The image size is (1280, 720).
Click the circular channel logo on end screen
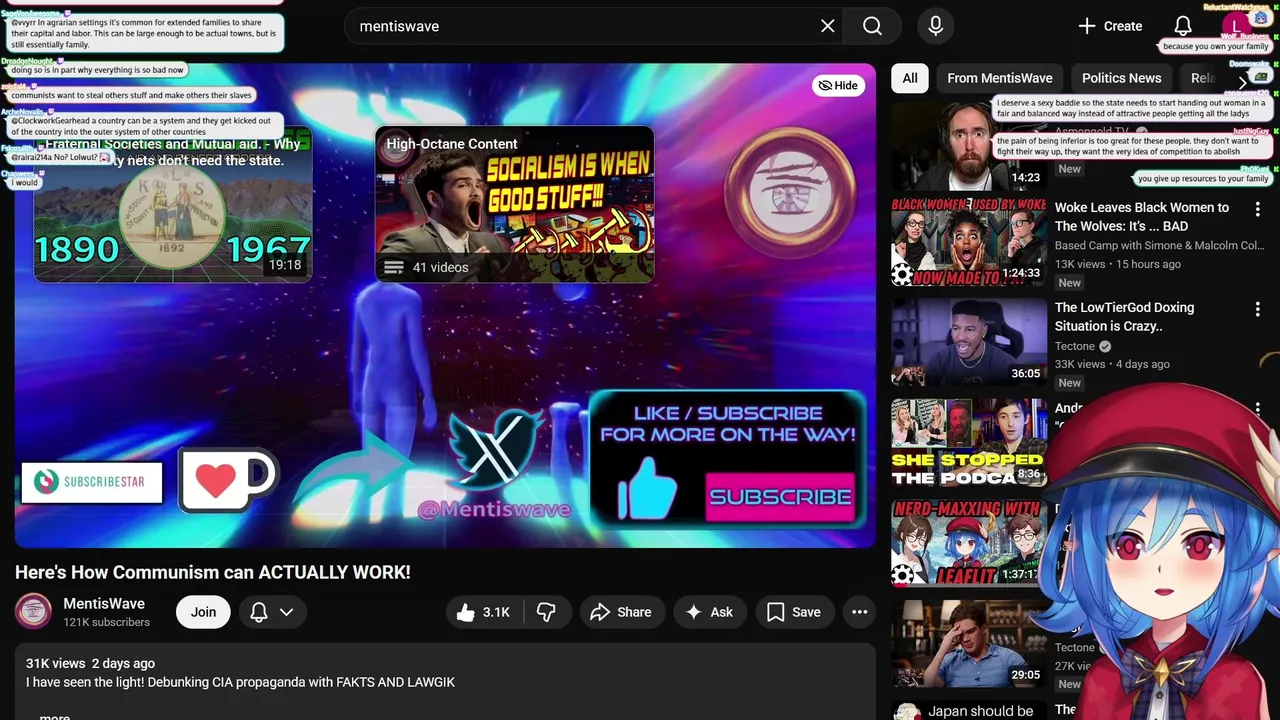point(791,190)
